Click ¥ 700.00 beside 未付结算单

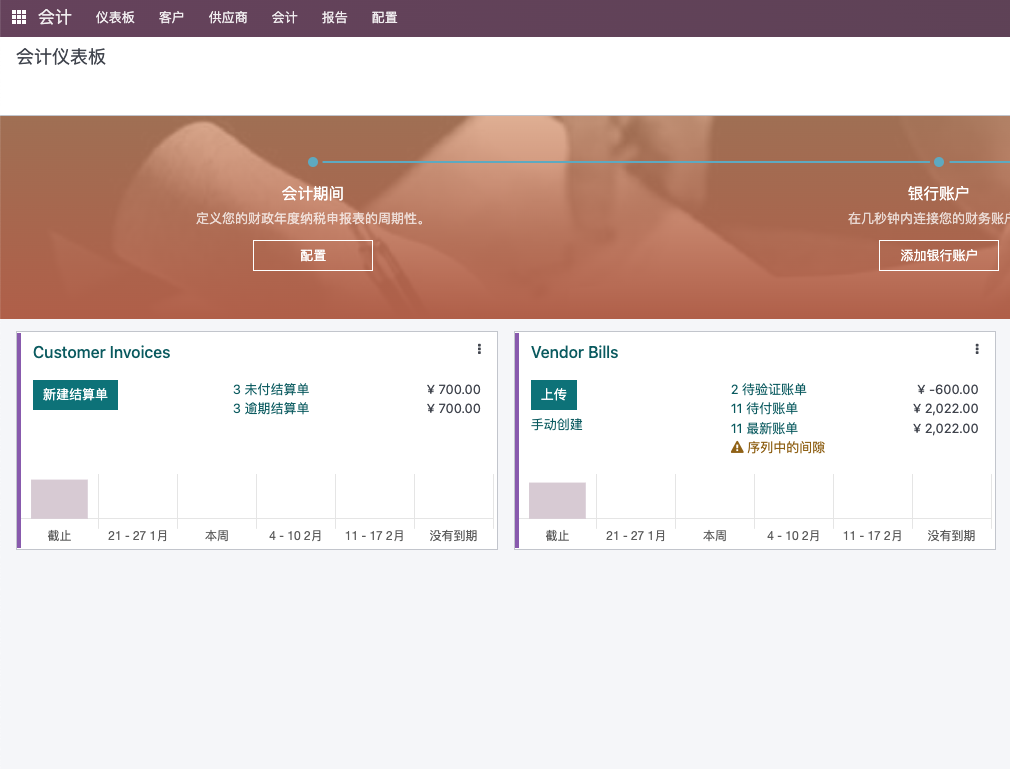453,390
